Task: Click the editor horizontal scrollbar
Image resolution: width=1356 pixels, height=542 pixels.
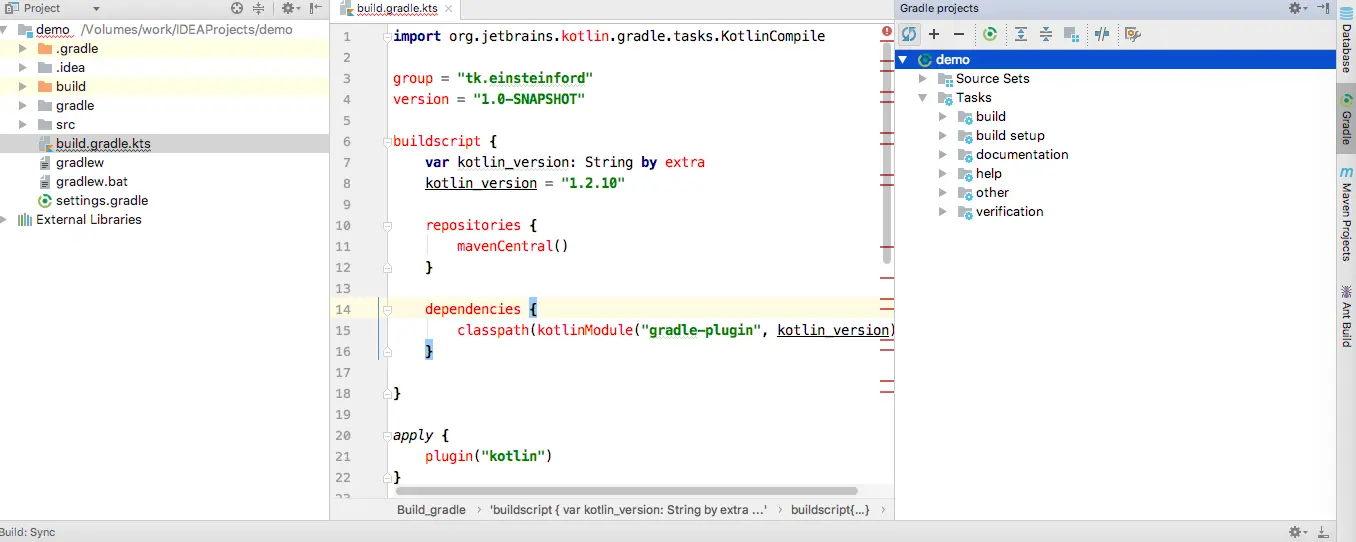Action: pyautogui.click(x=626, y=491)
